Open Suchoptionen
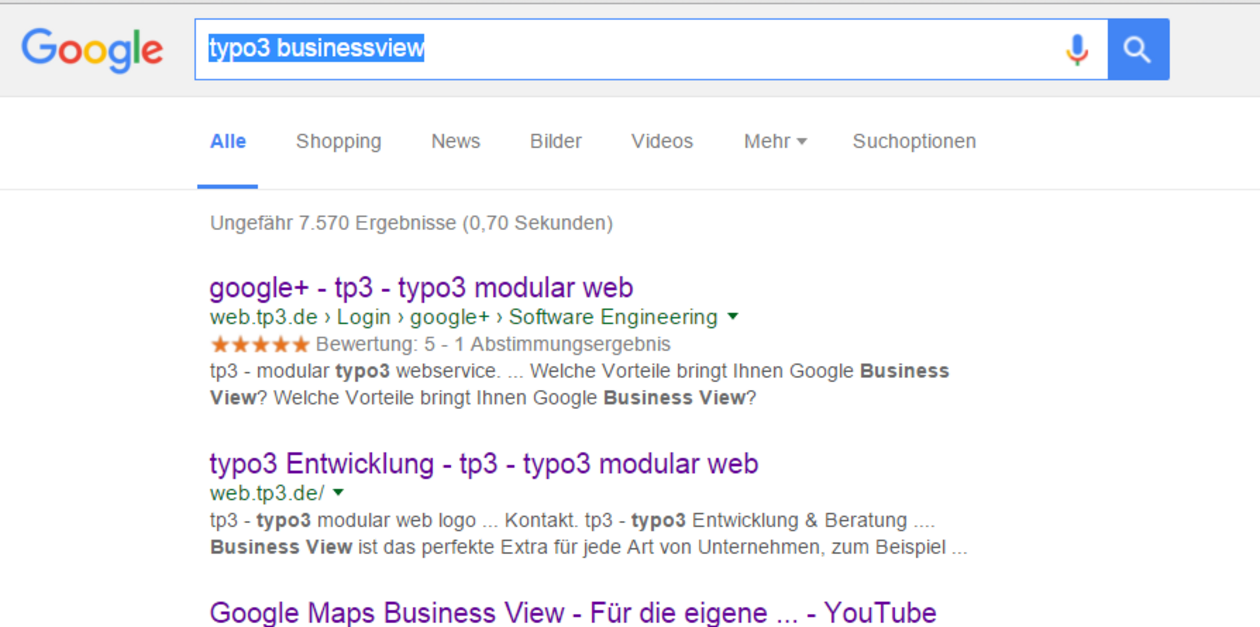This screenshot has width=1260, height=627. point(913,141)
